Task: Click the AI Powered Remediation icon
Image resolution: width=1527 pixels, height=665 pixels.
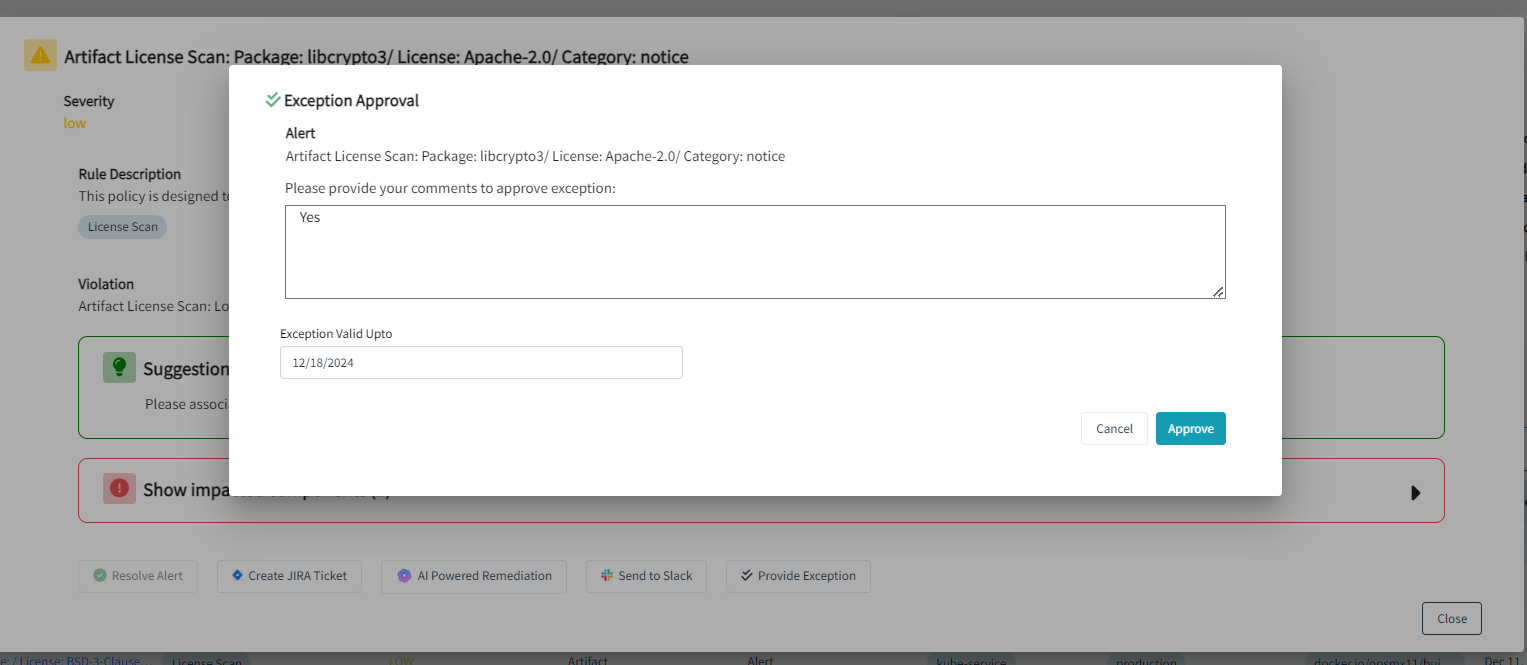Action: coord(404,576)
